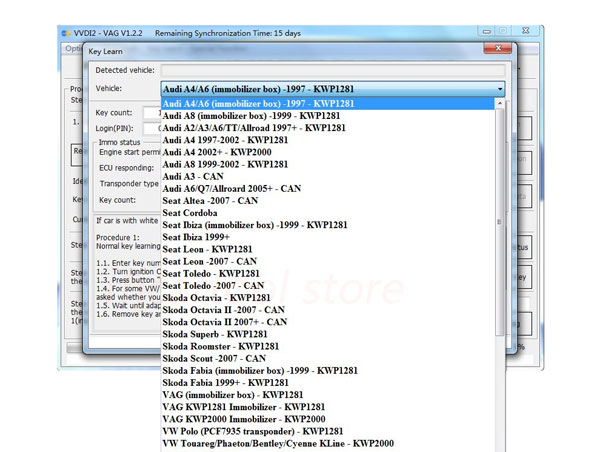Image resolution: width=600 pixels, height=452 pixels.
Task: Click the VVDI2 app icon in title bar
Action: click(66, 33)
